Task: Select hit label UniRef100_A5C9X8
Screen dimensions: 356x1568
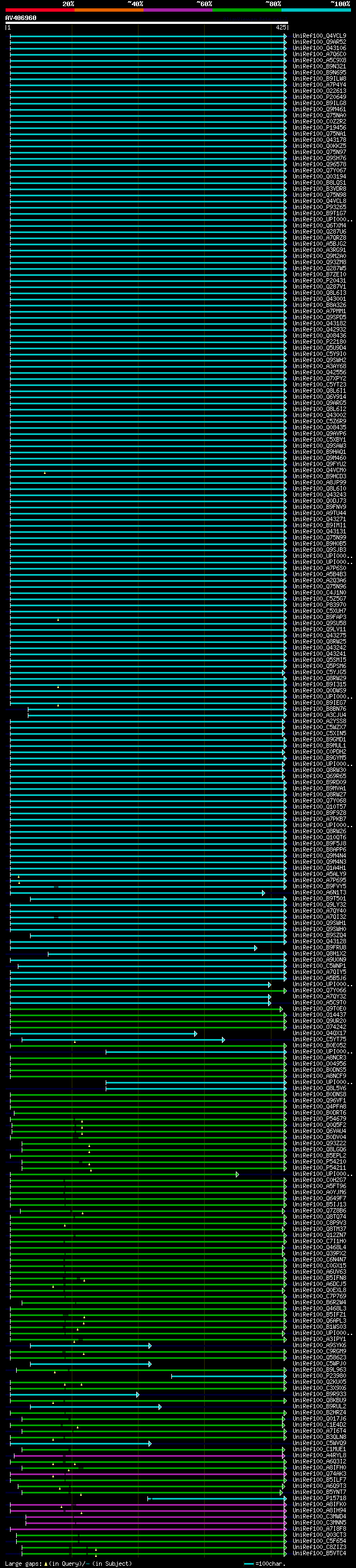Action: pos(319,60)
